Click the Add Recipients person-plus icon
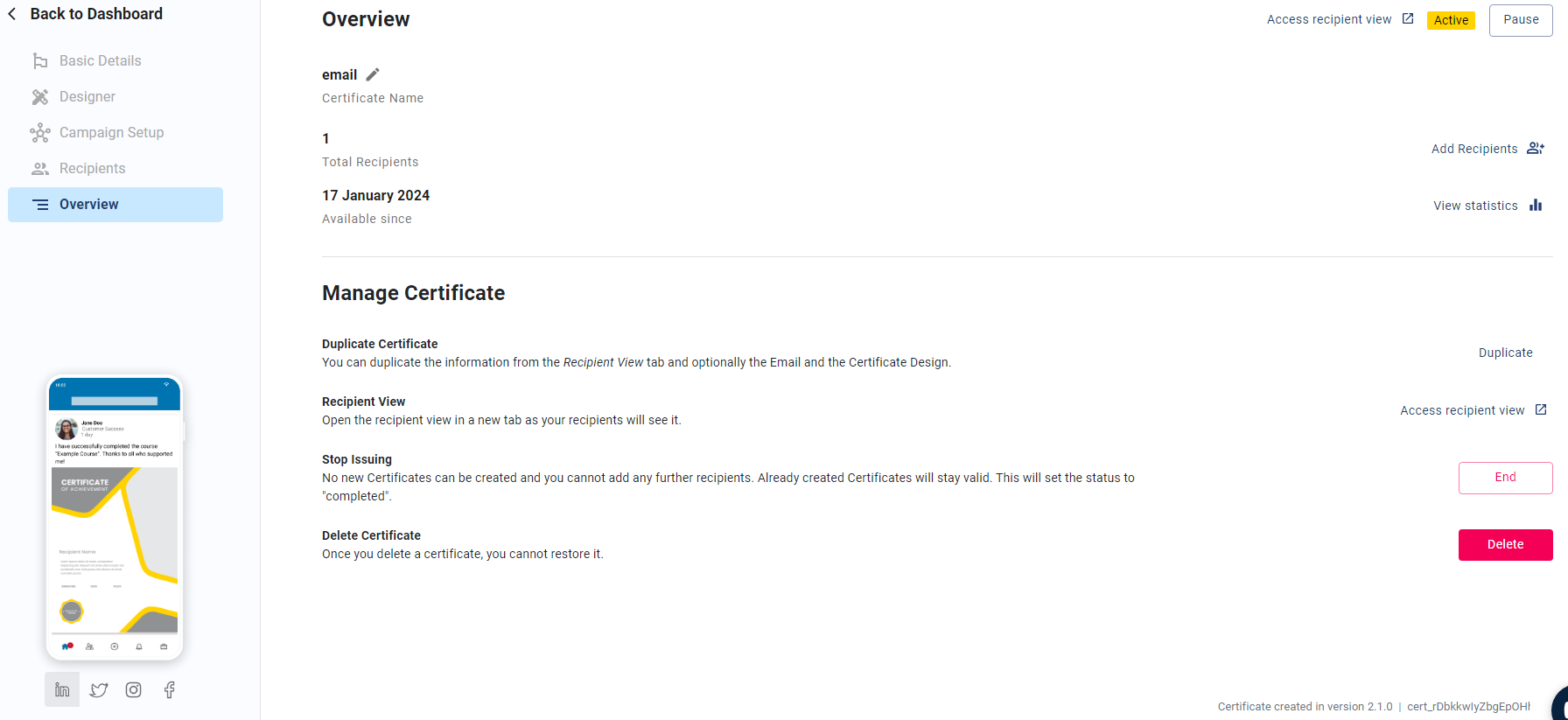This screenshot has width=1568, height=720. pos(1535,148)
